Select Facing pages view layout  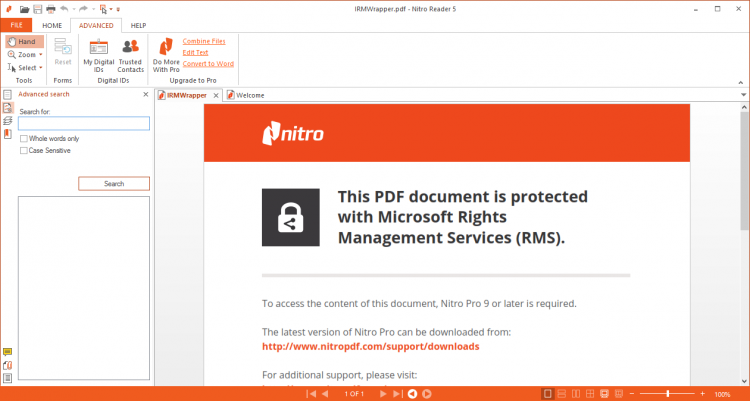(x=576, y=394)
